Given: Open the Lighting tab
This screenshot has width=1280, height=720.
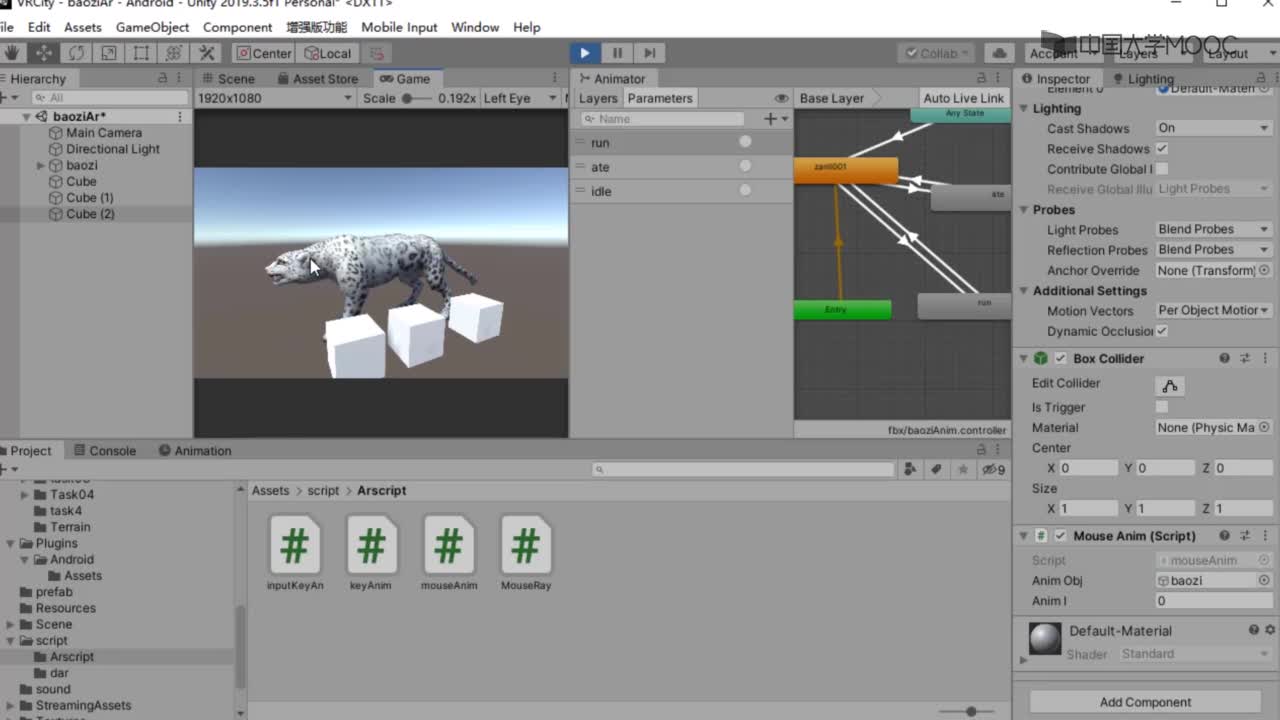Looking at the screenshot, I should point(1143,78).
